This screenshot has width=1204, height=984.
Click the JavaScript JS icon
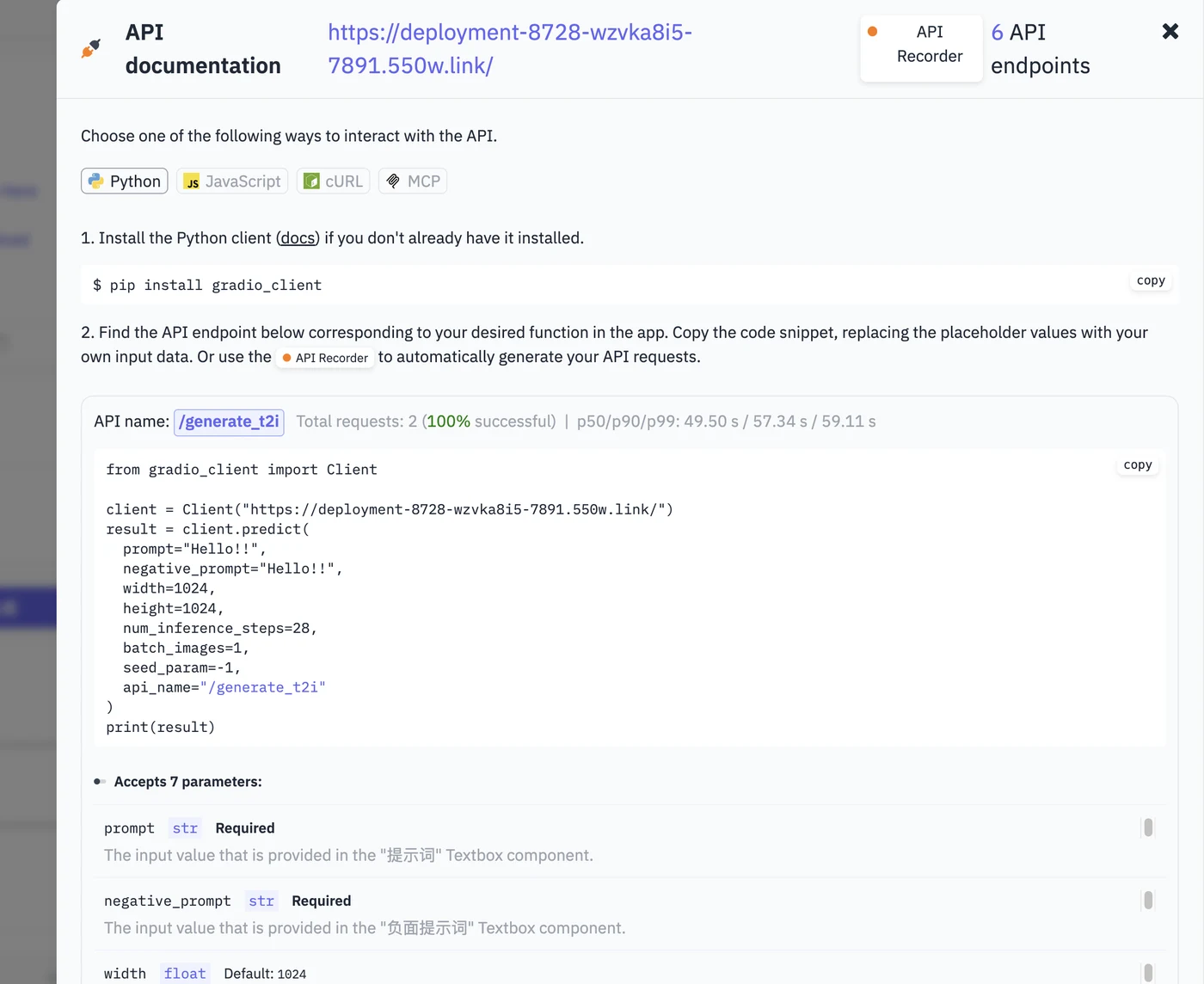click(192, 181)
